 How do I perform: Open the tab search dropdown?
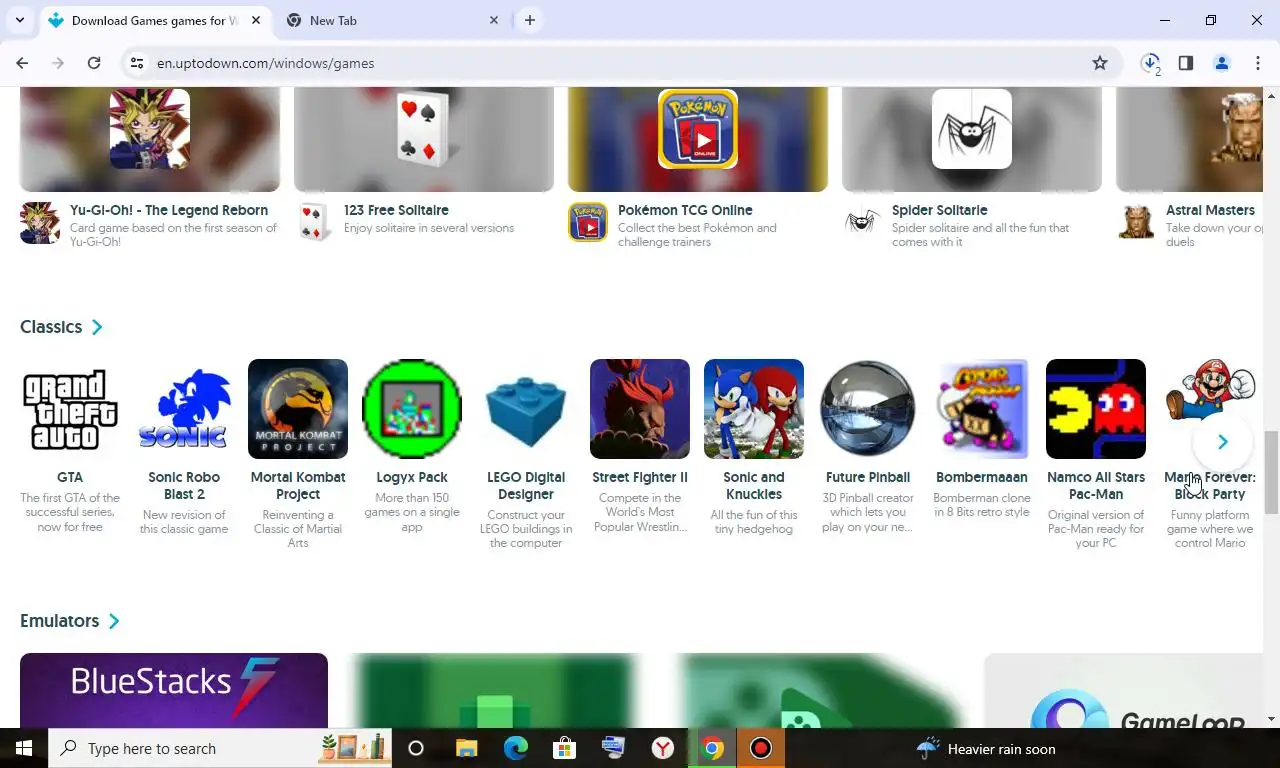19,20
